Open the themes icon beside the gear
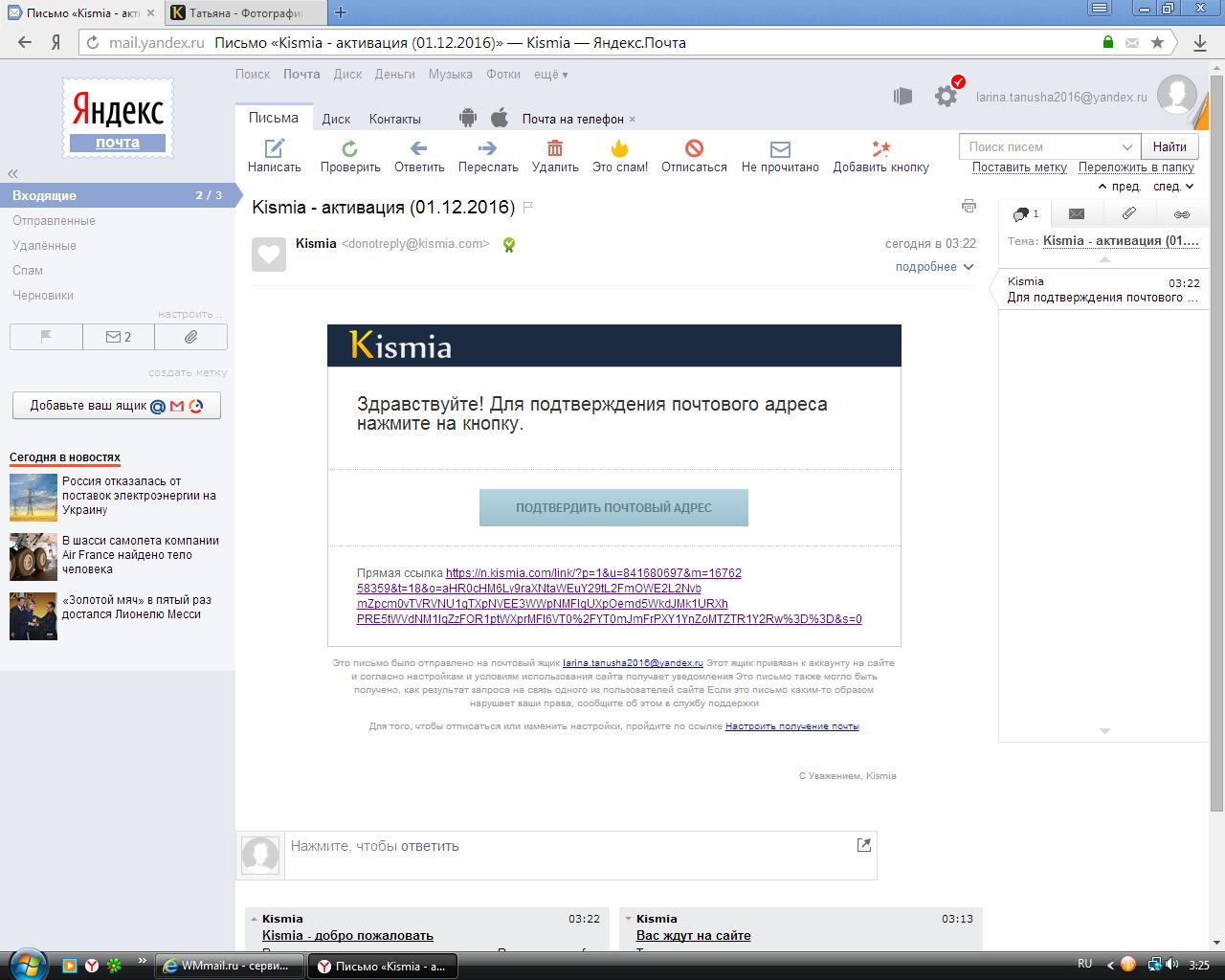1225x980 pixels. point(902,96)
